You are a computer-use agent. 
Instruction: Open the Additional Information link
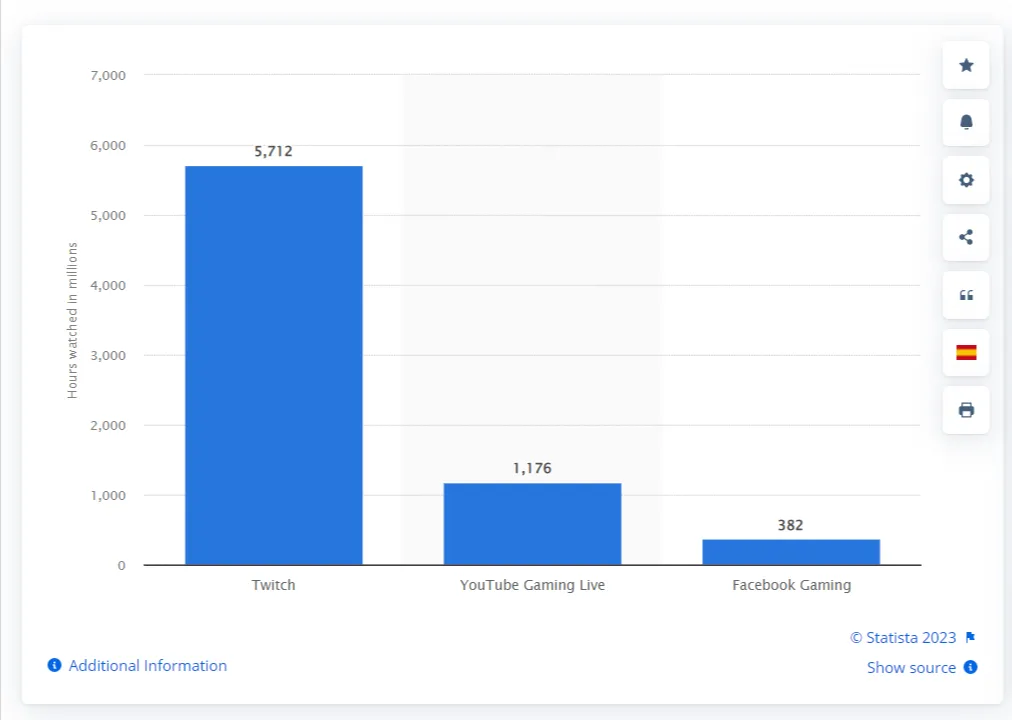pos(147,666)
